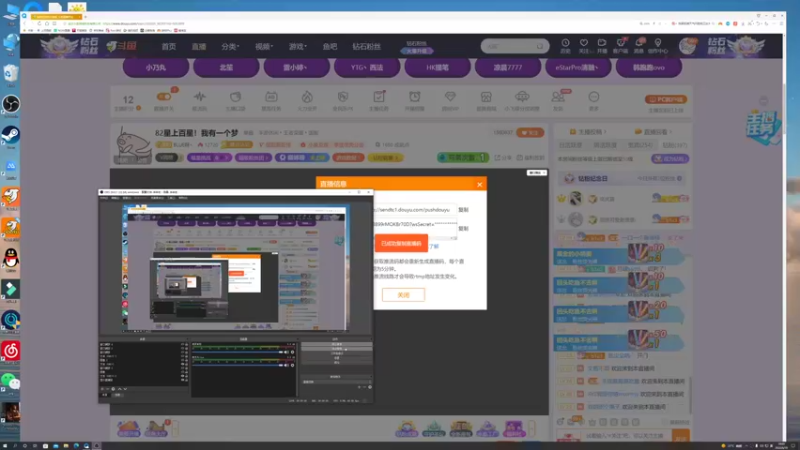The image size is (800, 450).
Task: Open the shop store icon in toolbar
Action: coord(486,97)
